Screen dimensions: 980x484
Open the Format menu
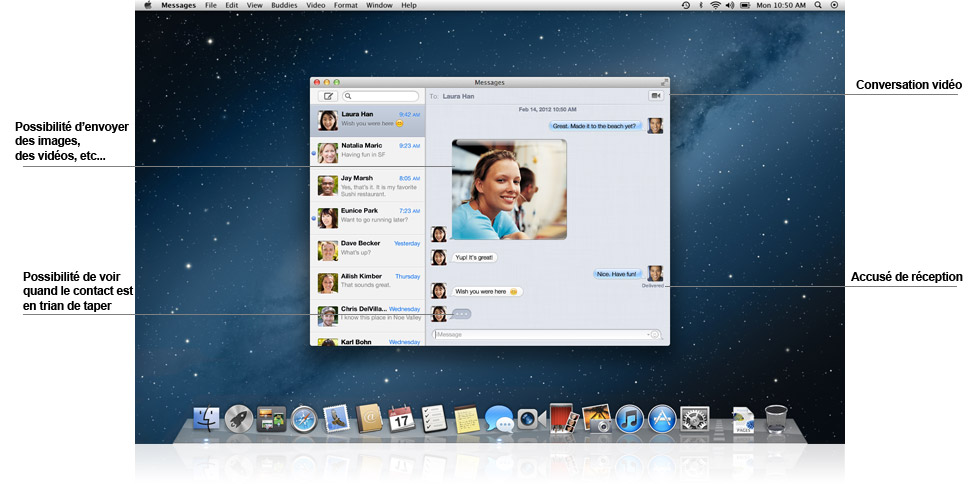pyautogui.click(x=346, y=5)
